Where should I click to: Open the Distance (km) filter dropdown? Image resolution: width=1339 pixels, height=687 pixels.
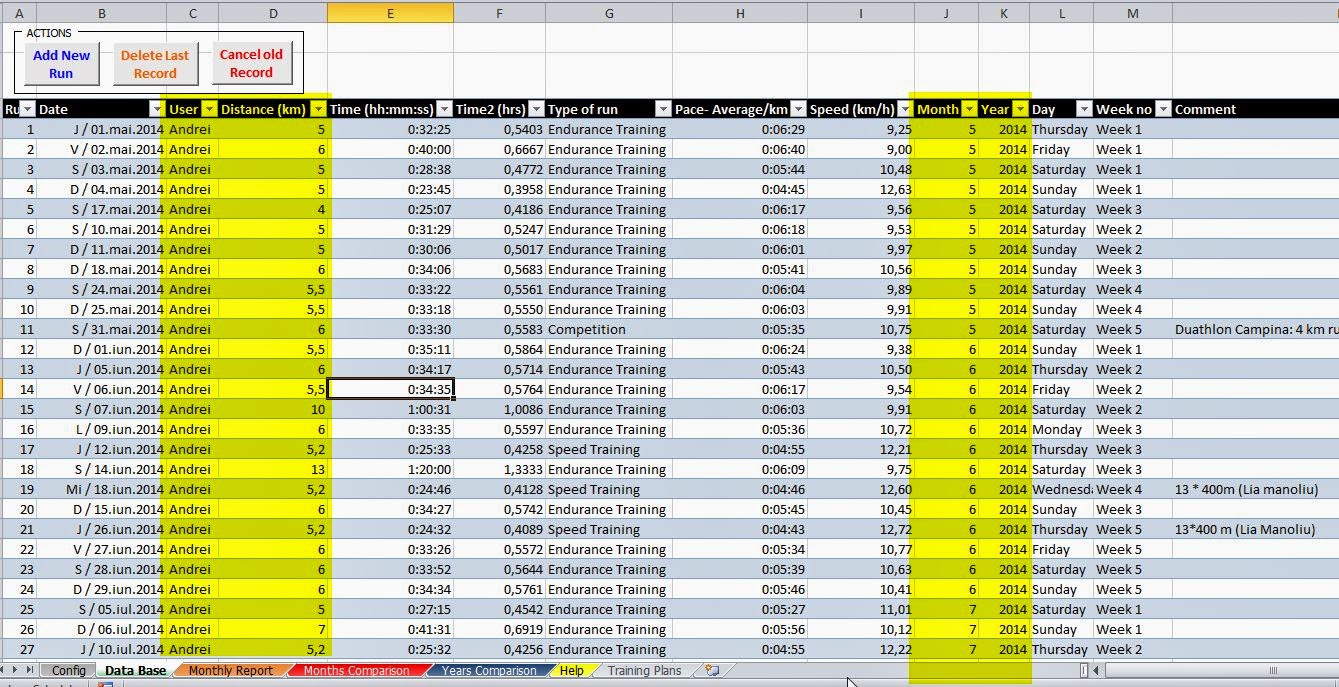pyautogui.click(x=318, y=109)
